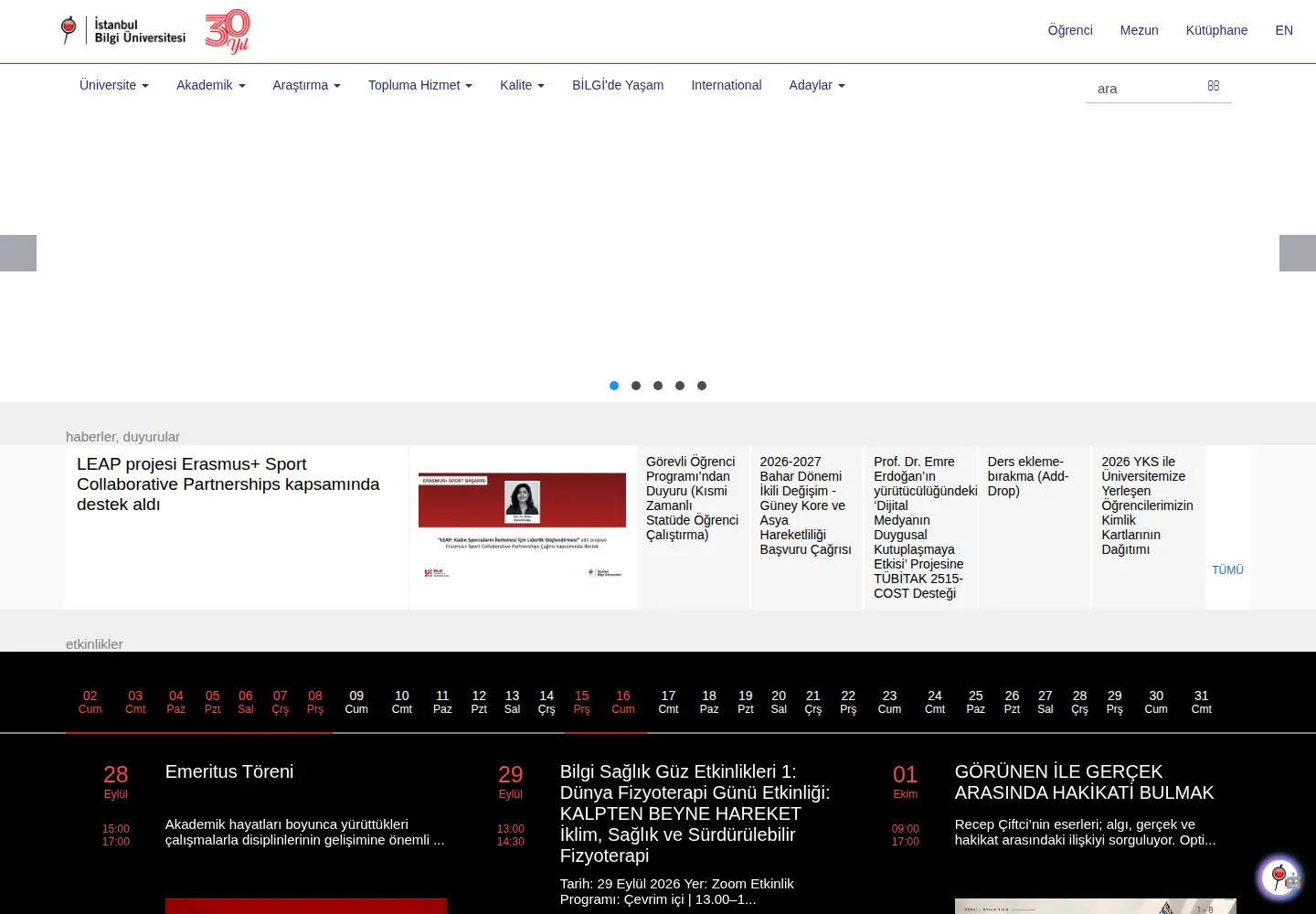Click the search icon next to ara
Screen dimensions: 1316x914
coord(1214,85)
